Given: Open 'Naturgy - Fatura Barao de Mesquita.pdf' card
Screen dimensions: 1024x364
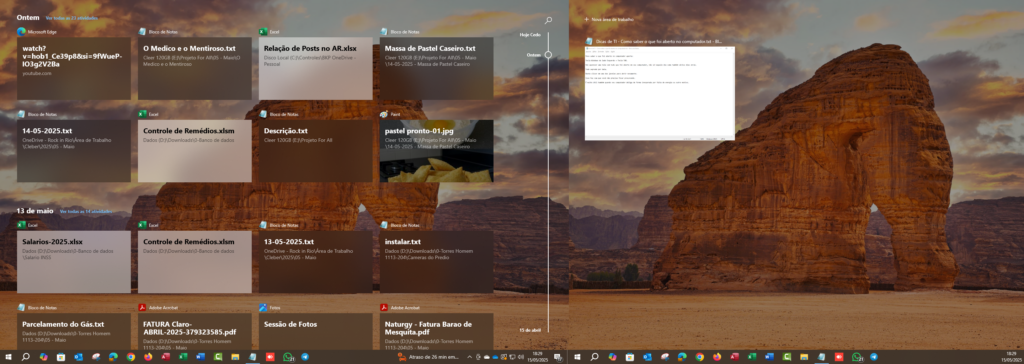Looking at the screenshot, I should coord(436,331).
